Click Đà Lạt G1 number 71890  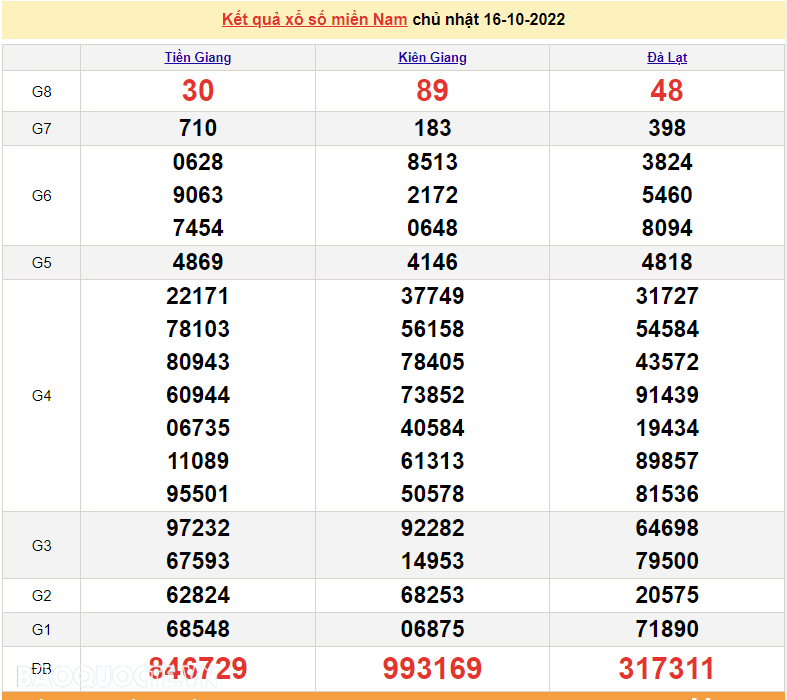coord(667,629)
